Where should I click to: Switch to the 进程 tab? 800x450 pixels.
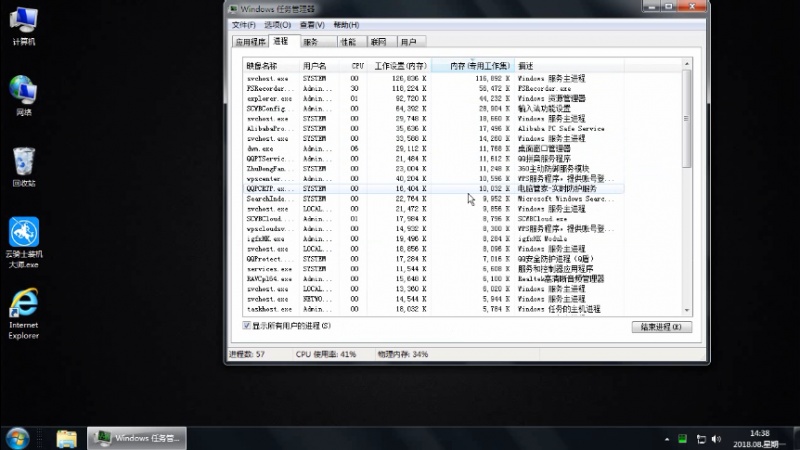click(x=283, y=41)
